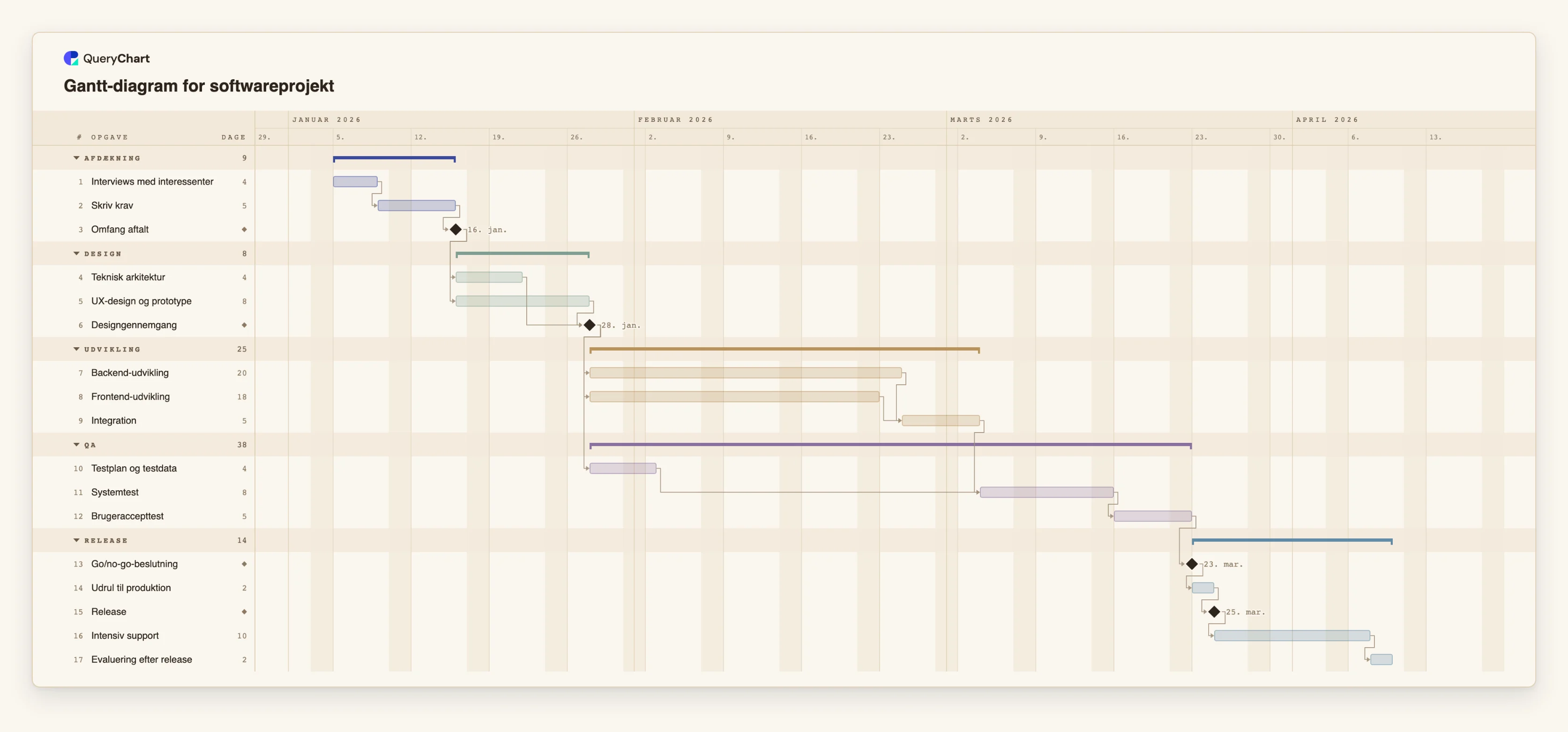Click the green DESIGN summary bar
The image size is (1568, 732).
523,254
